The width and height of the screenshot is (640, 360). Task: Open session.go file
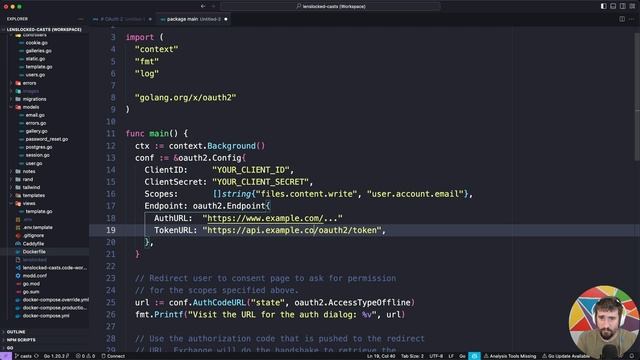(x=37, y=156)
